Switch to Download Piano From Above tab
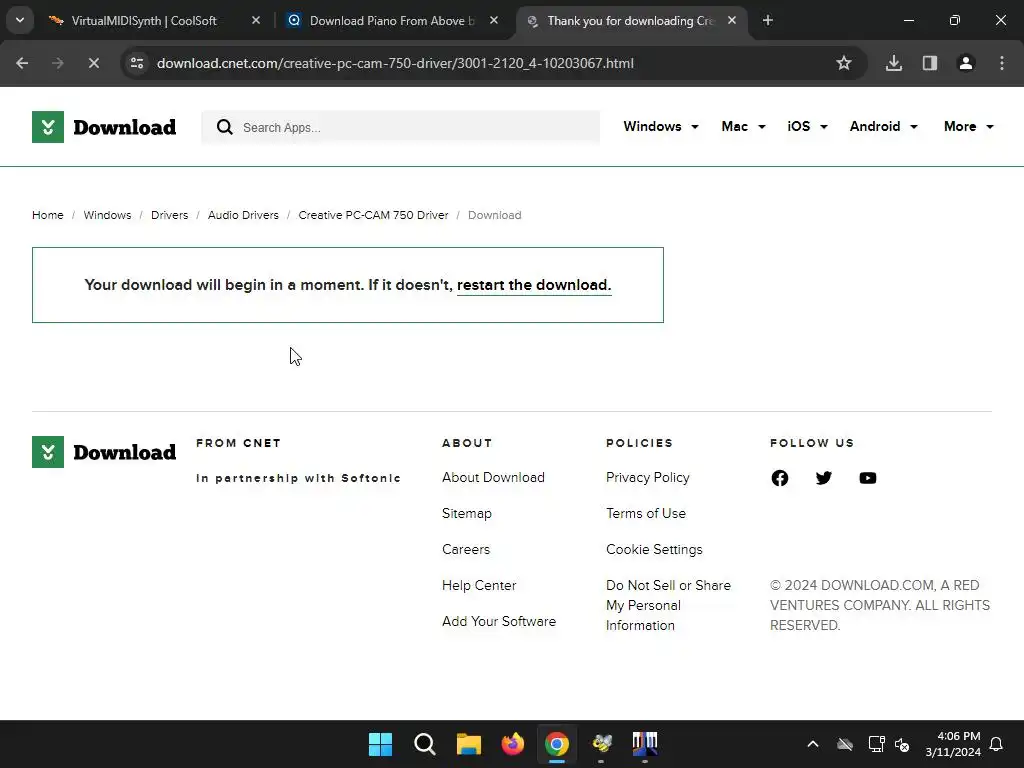Image resolution: width=1024 pixels, height=768 pixels. click(x=392, y=21)
